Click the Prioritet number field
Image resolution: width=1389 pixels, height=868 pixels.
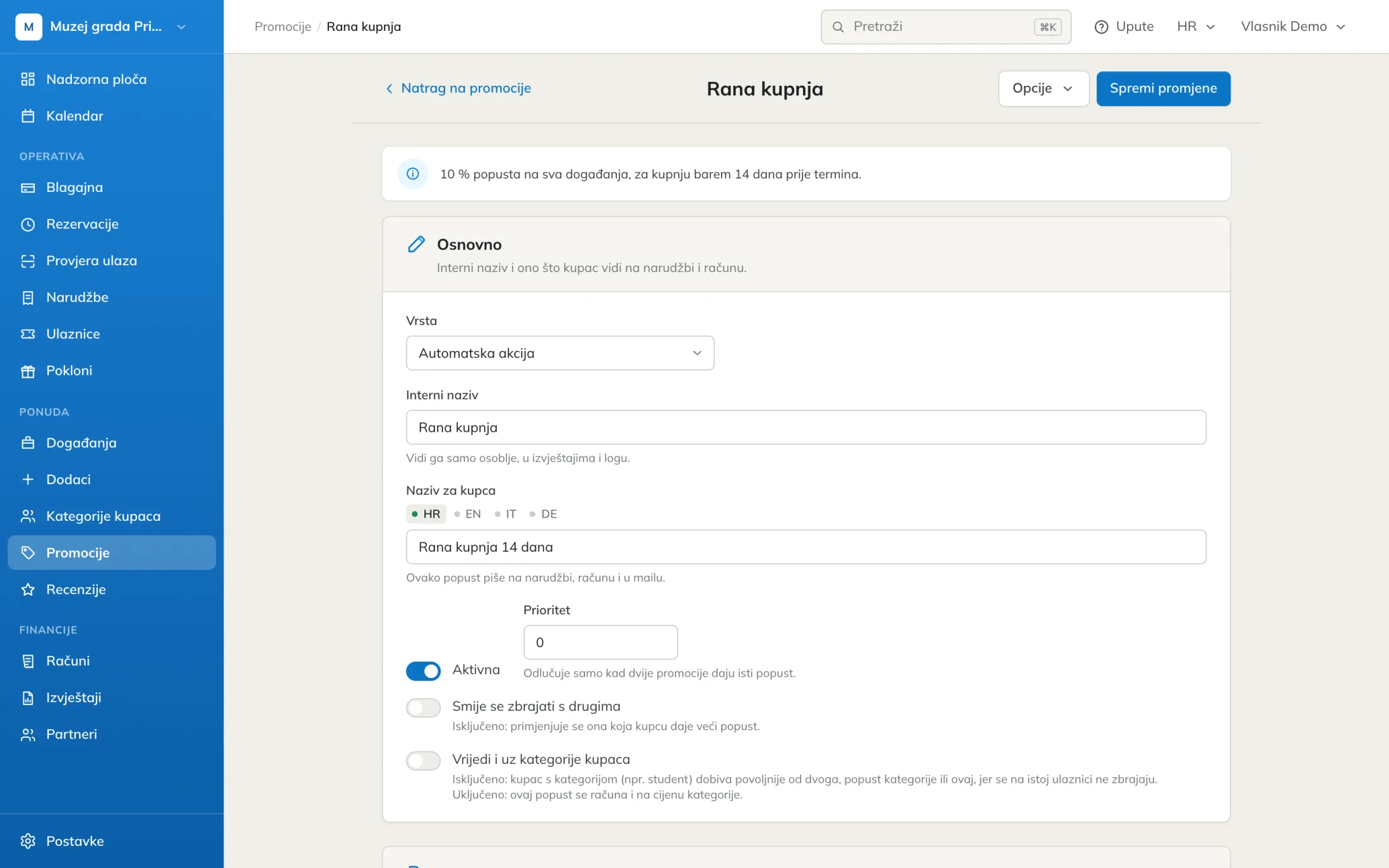(x=600, y=642)
